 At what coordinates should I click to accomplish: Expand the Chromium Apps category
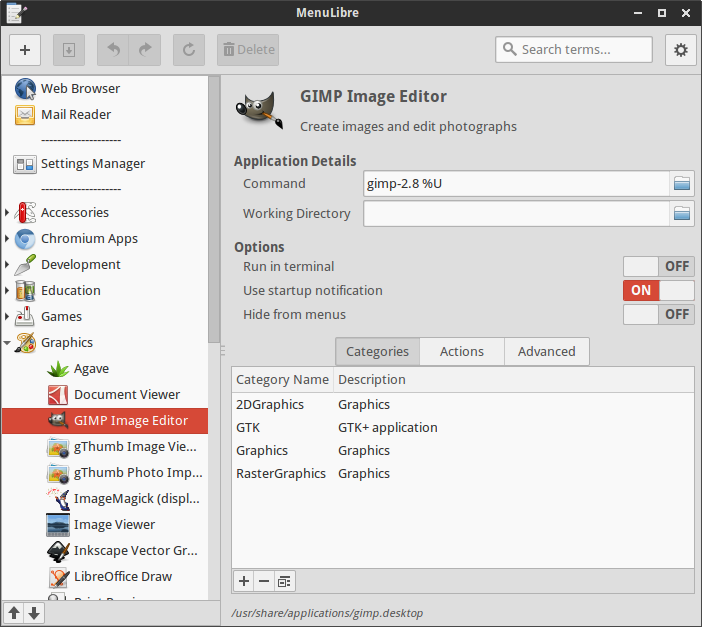click(7, 239)
